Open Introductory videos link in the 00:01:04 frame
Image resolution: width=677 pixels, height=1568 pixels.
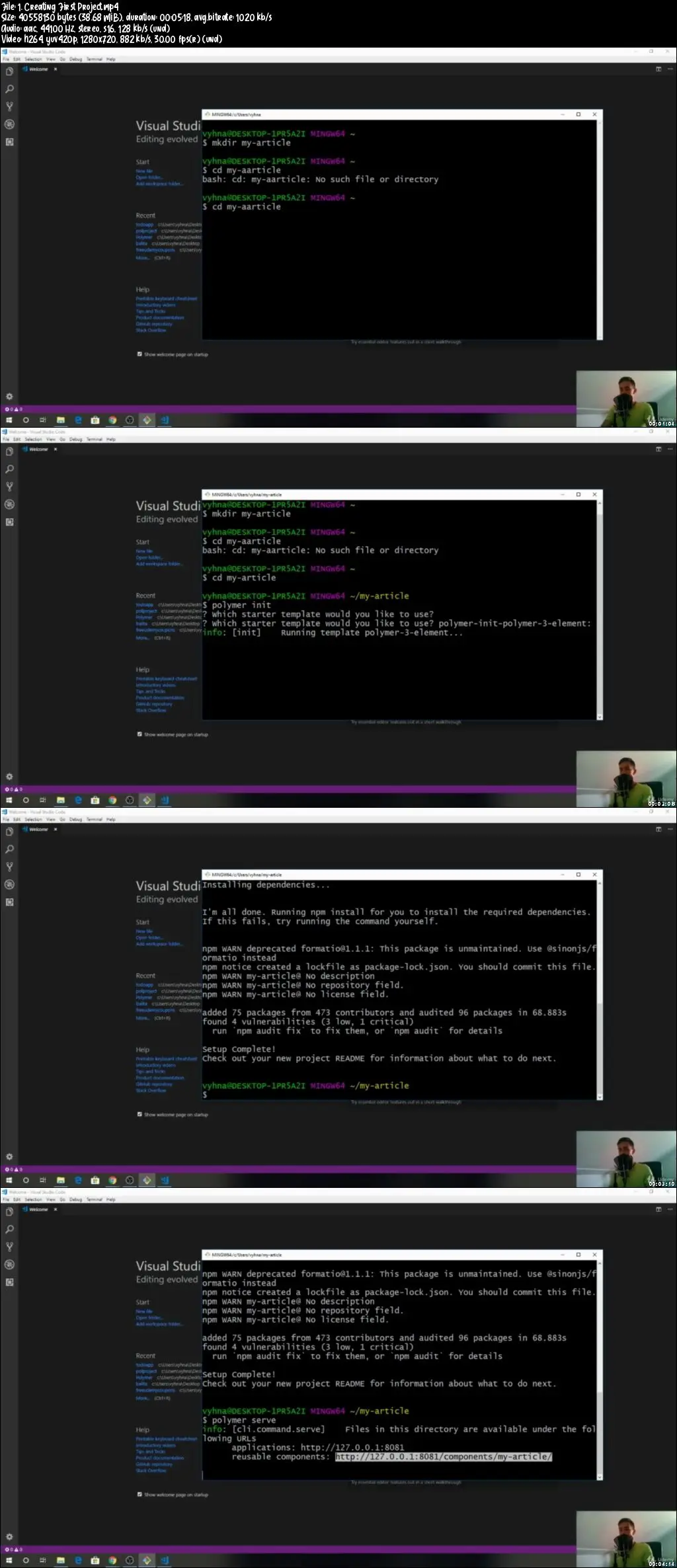[x=155, y=305]
